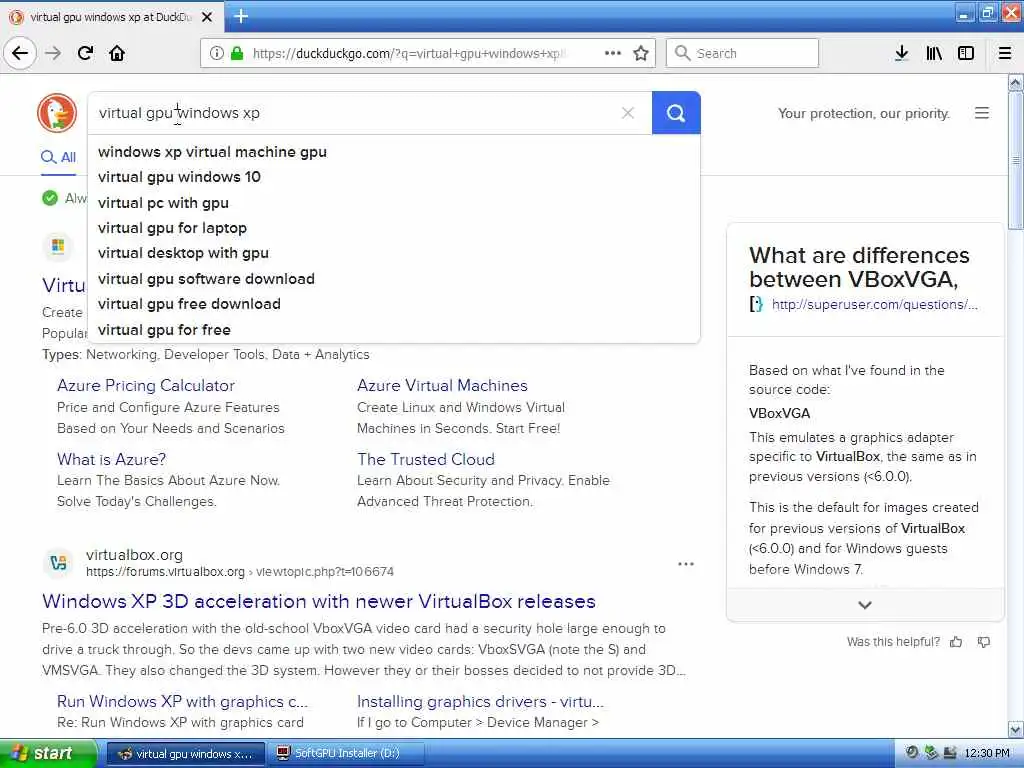Click the green padlock security icon
Image resolution: width=1024 pixels, height=768 pixels.
click(237, 53)
